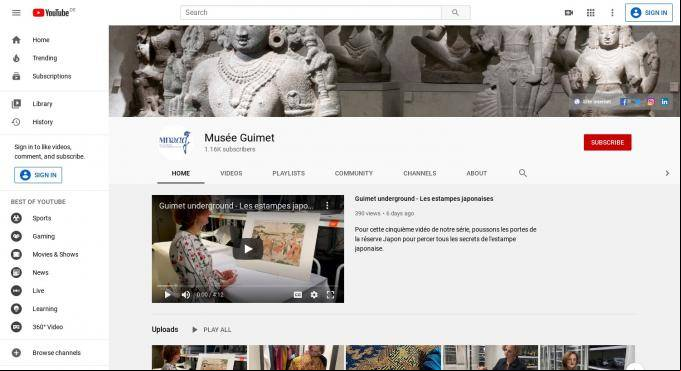Click the Subscriptions icon in sidebar

[17, 76]
